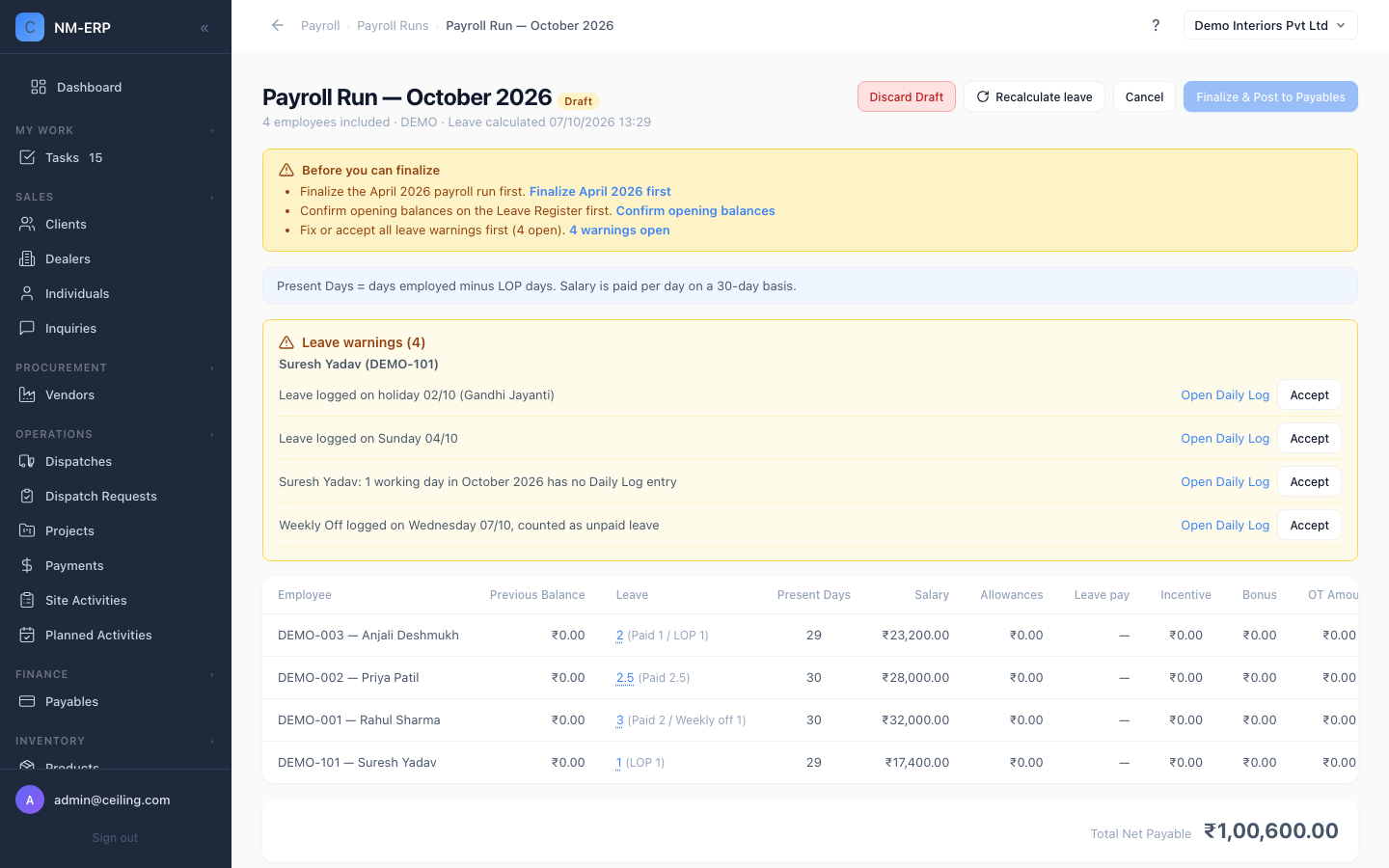This screenshot has height=868, width=1389.
Task: Navigate to Payroll Runs in the breadcrumb
Action: [393, 25]
